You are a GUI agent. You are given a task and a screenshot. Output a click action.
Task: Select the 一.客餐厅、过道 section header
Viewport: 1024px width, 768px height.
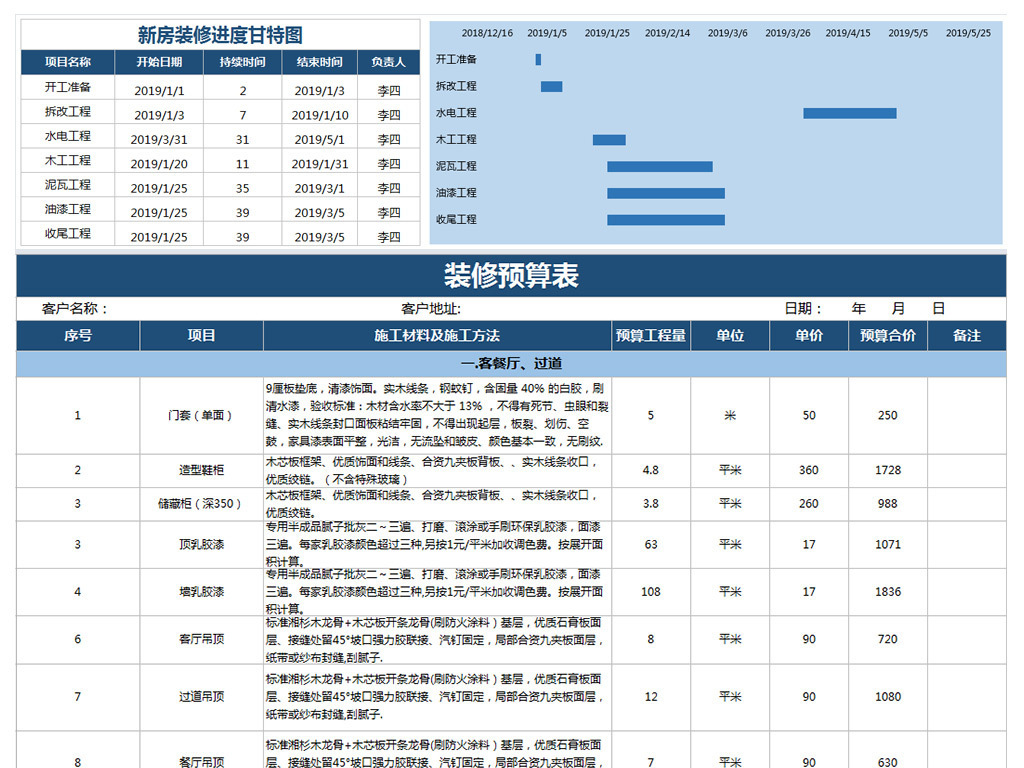[512, 362]
